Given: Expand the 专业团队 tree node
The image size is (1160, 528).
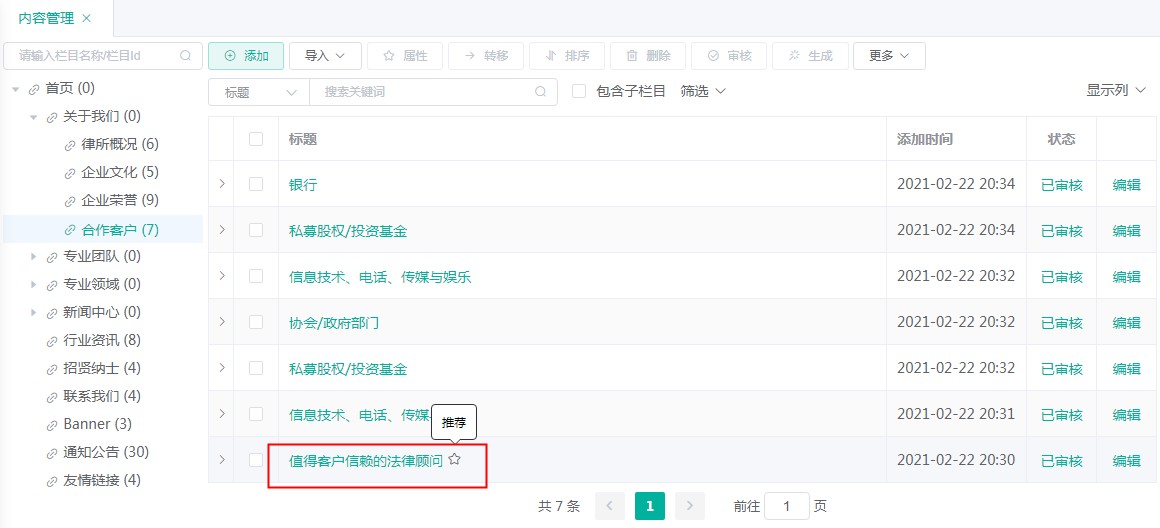Looking at the screenshot, I should tap(34, 257).
